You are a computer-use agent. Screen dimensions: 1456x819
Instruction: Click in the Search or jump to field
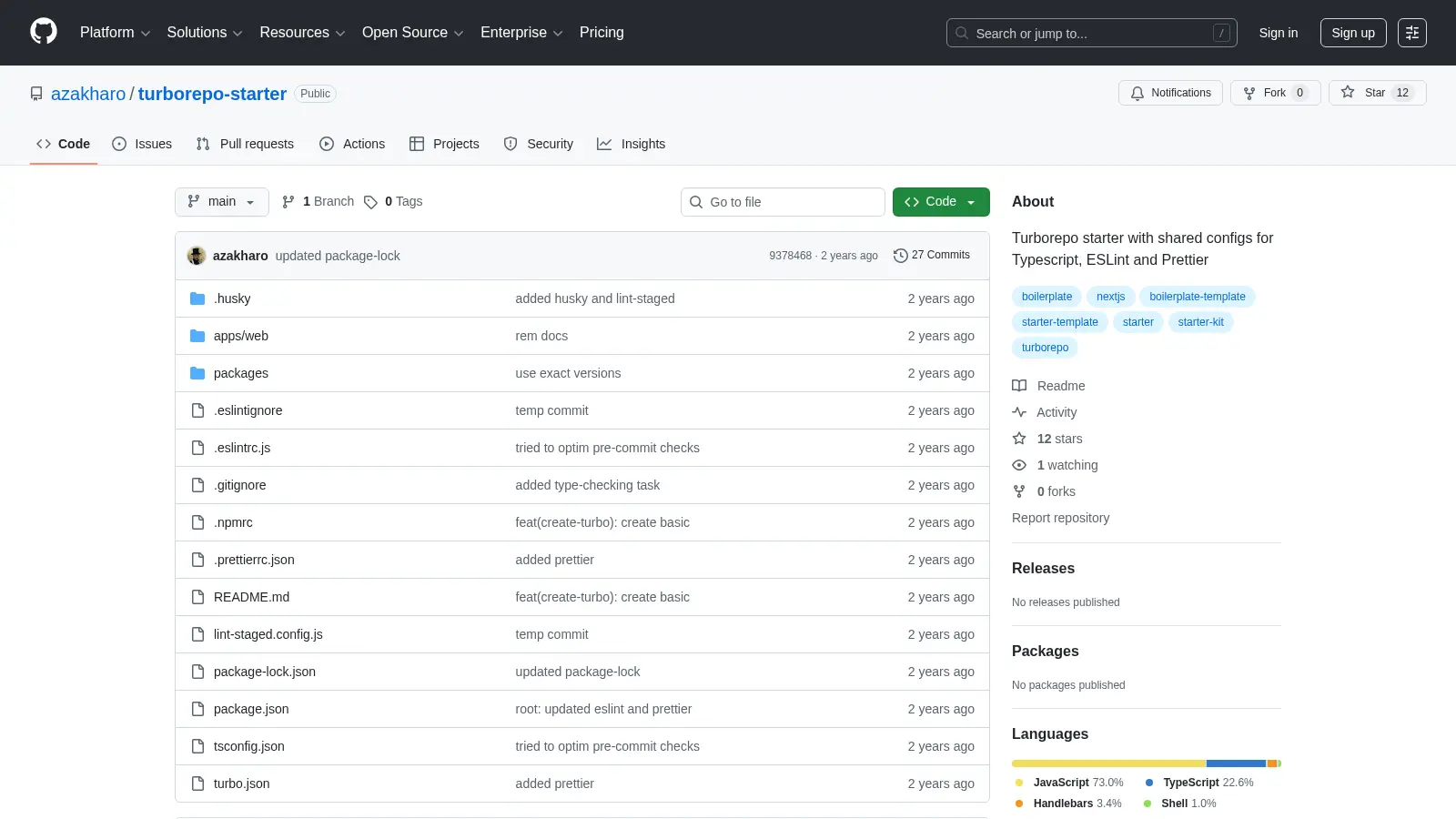click(1091, 33)
